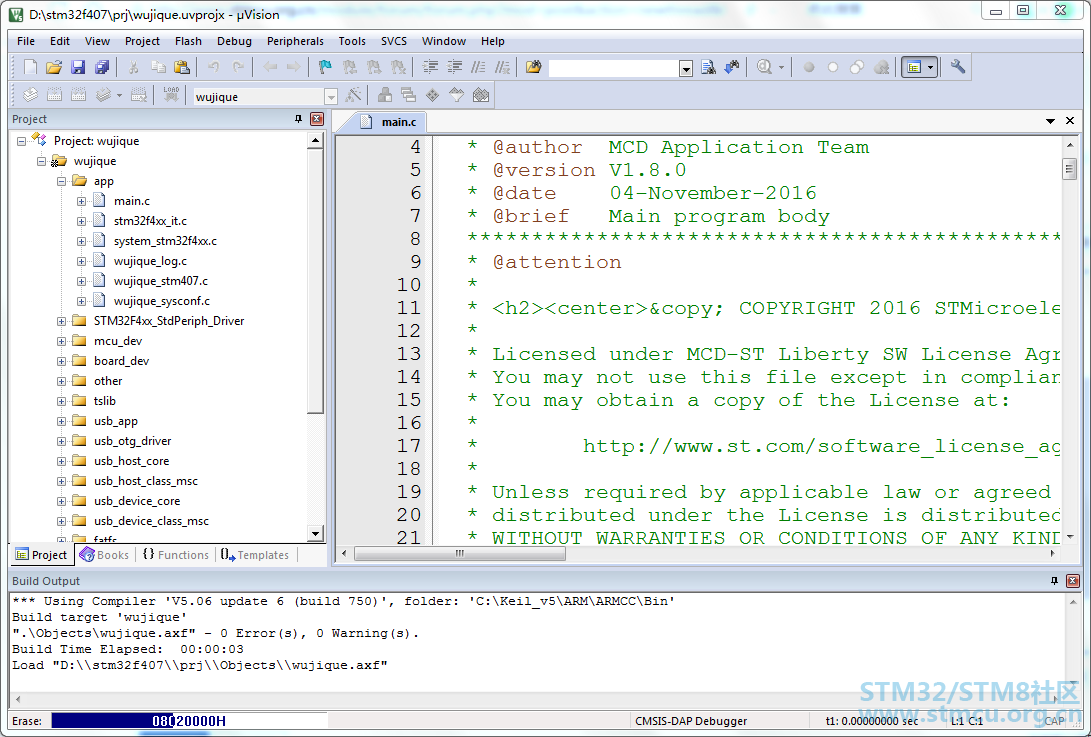Expand the usb_host_core folder
1091x737 pixels.
[x=61, y=461]
